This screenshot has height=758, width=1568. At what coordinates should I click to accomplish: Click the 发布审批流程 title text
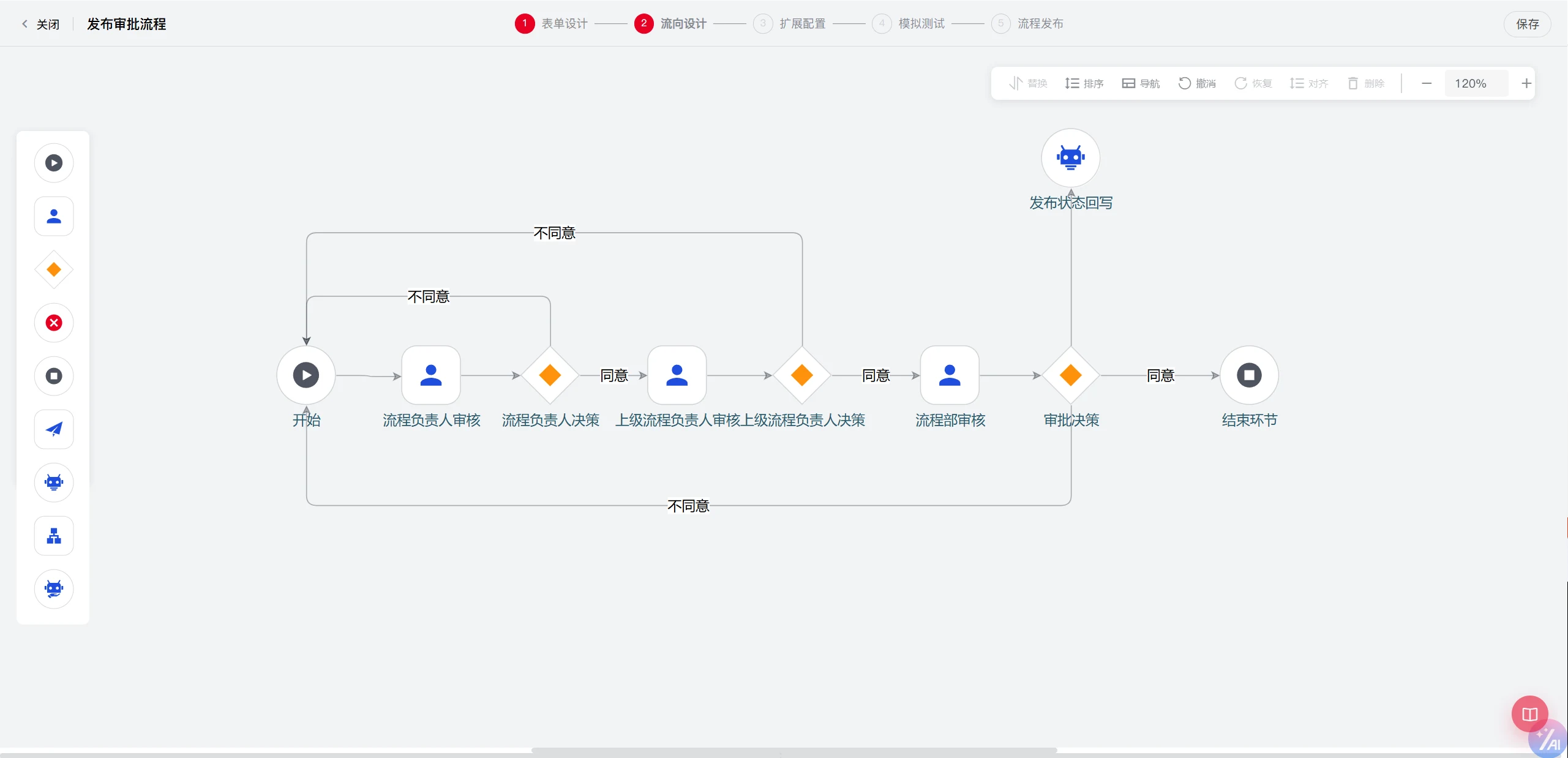[127, 24]
